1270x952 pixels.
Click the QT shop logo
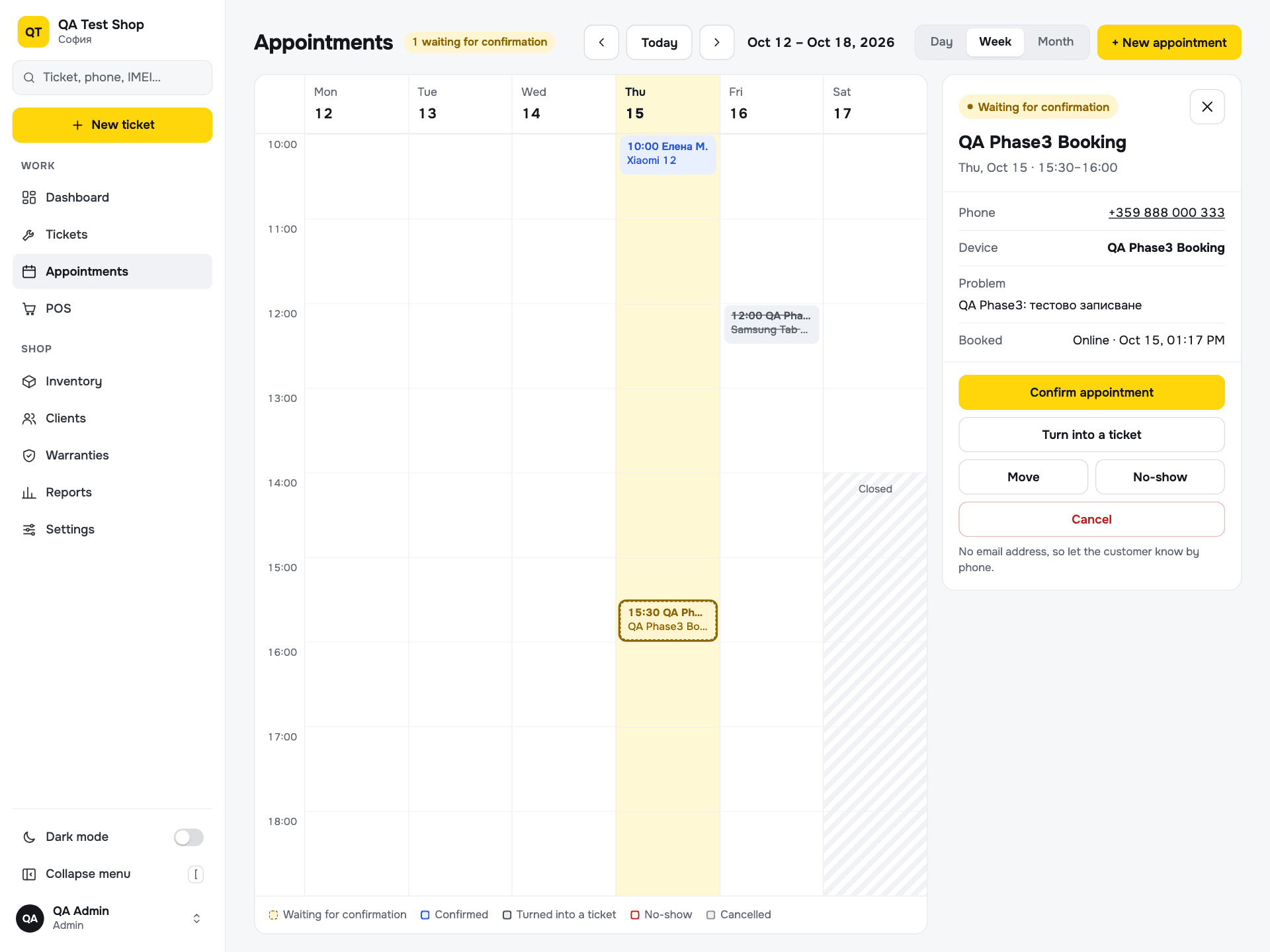click(x=33, y=32)
